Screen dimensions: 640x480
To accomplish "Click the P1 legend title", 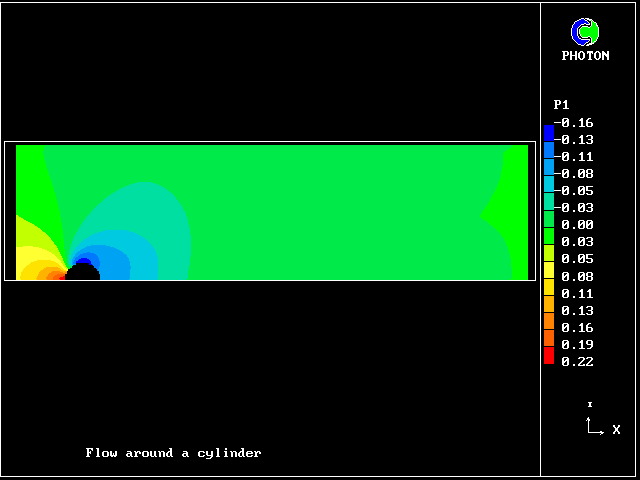I will (561, 105).
